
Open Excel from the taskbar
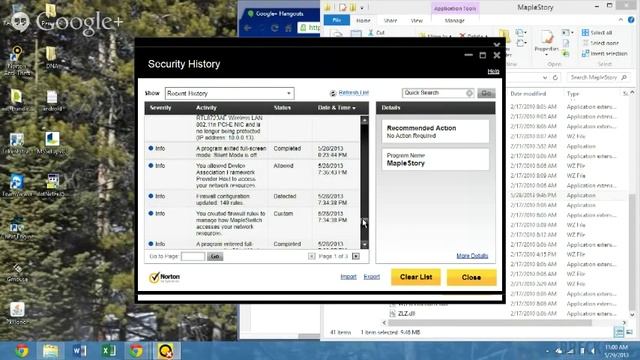pos(108,351)
